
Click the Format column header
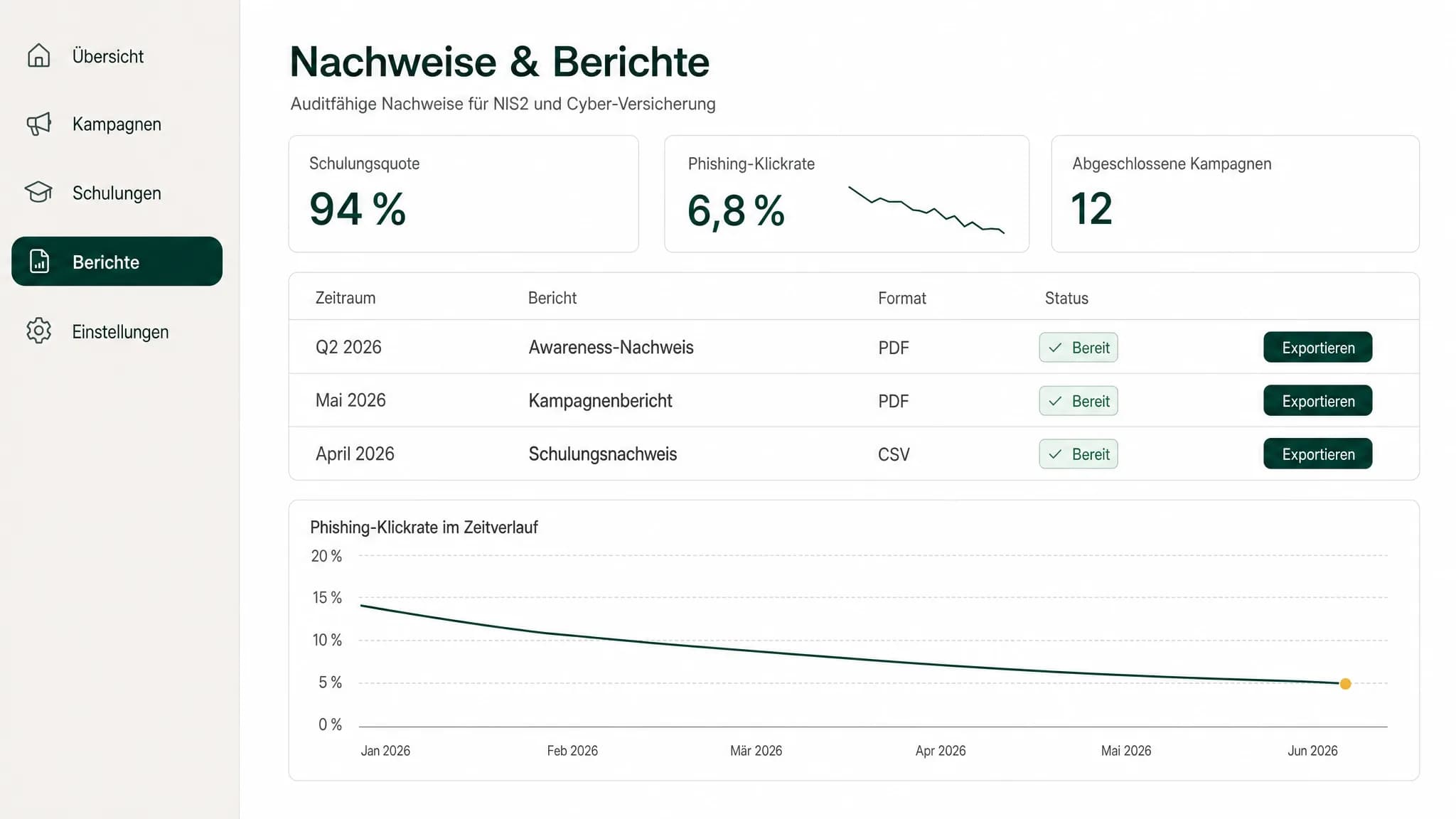click(x=901, y=298)
